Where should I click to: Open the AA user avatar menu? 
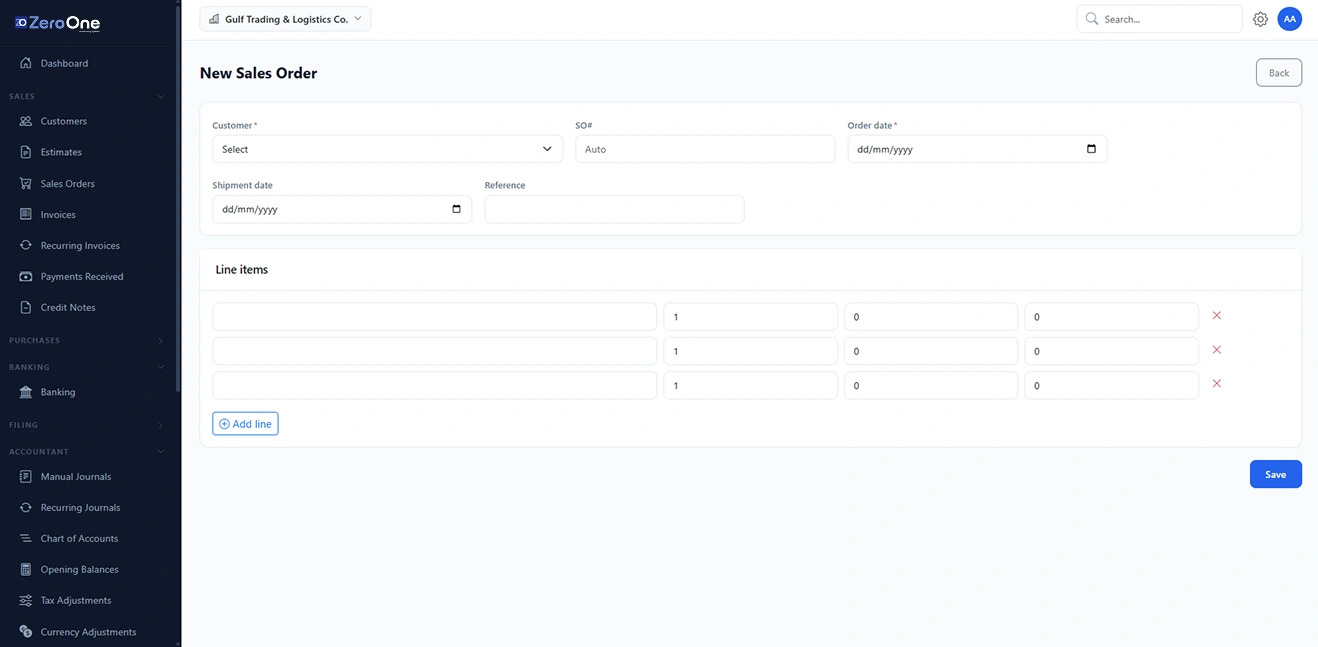pyautogui.click(x=1290, y=19)
